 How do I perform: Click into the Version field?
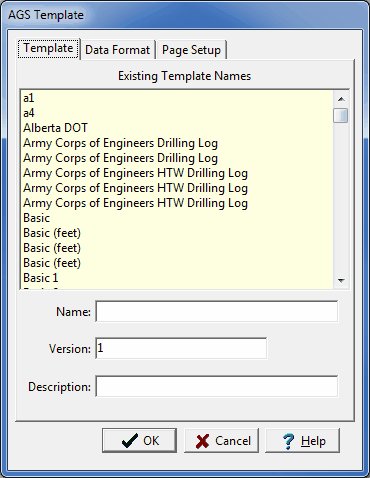[x=181, y=348]
